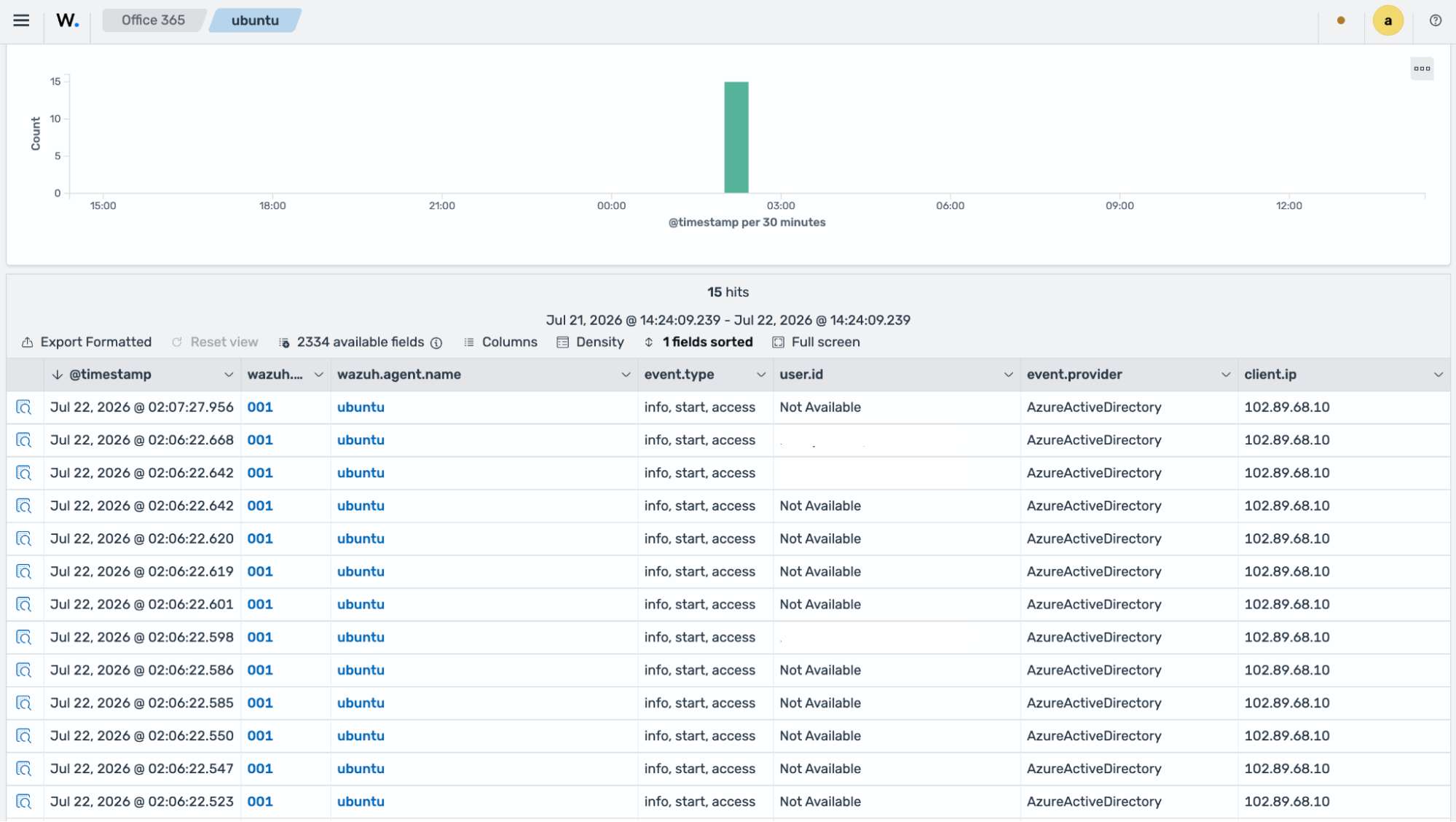The image size is (1456, 822).
Task: Open ubuntu agent link in 02:07:27.956 row
Action: coord(361,407)
